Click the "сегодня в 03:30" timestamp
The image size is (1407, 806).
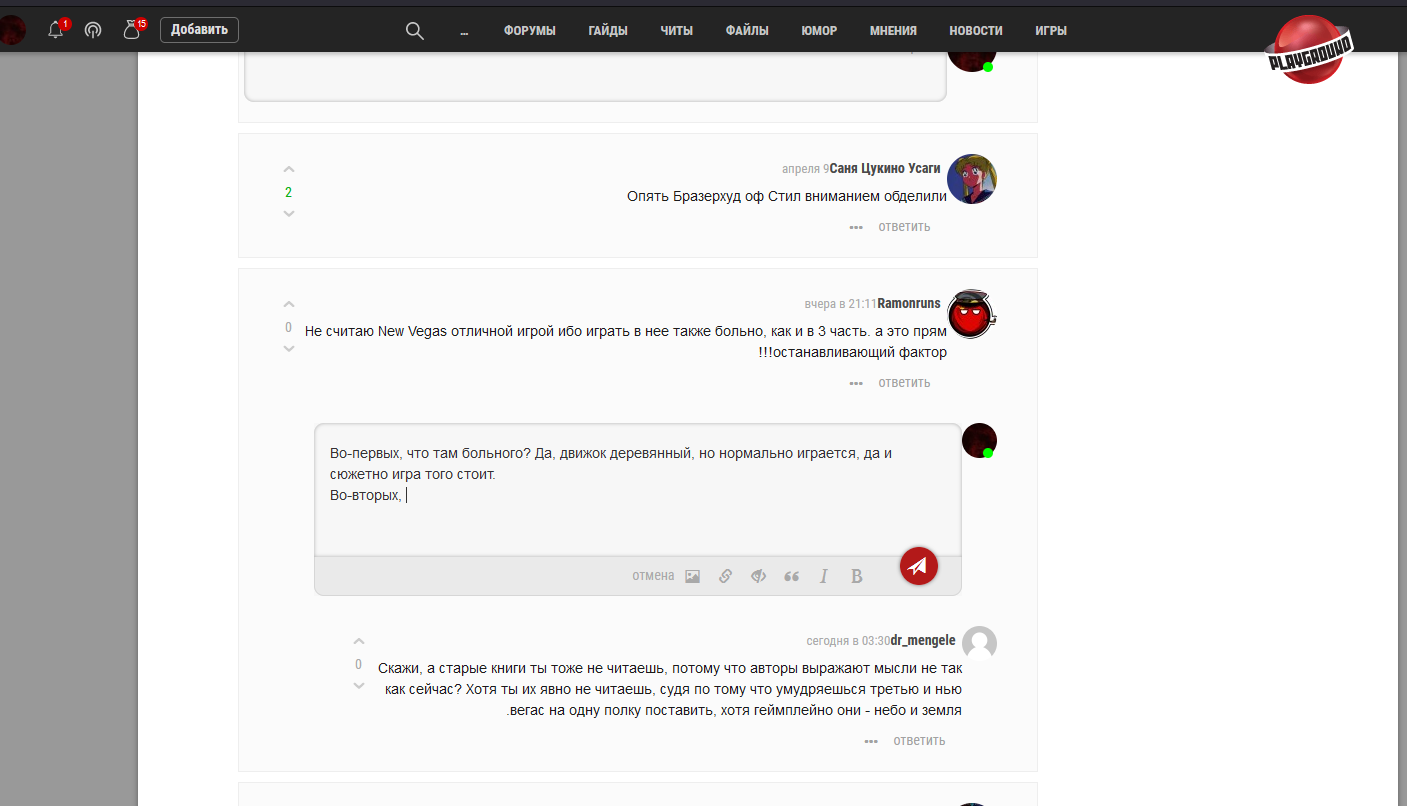click(x=848, y=641)
